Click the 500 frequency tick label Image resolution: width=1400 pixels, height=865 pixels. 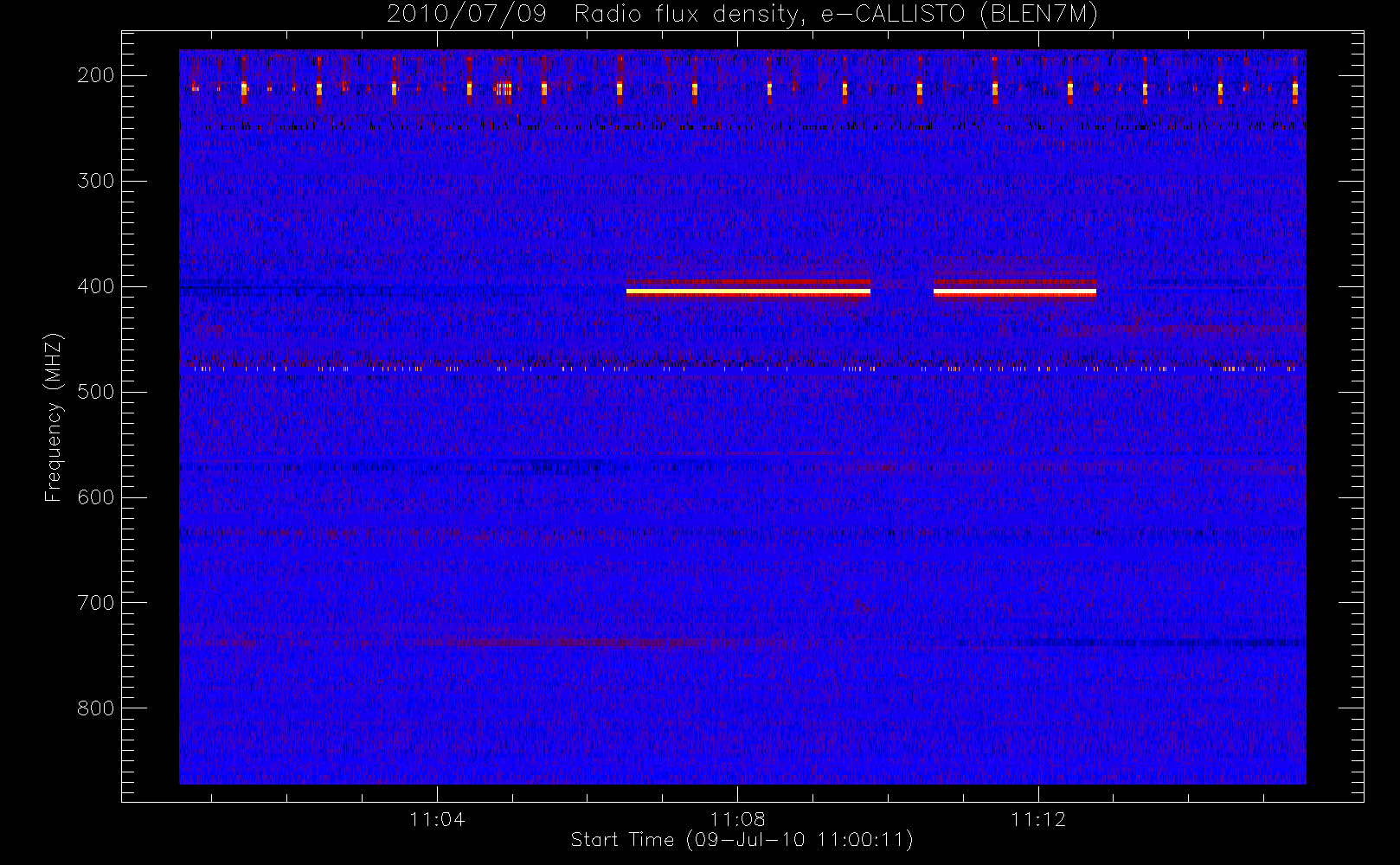click(96, 392)
